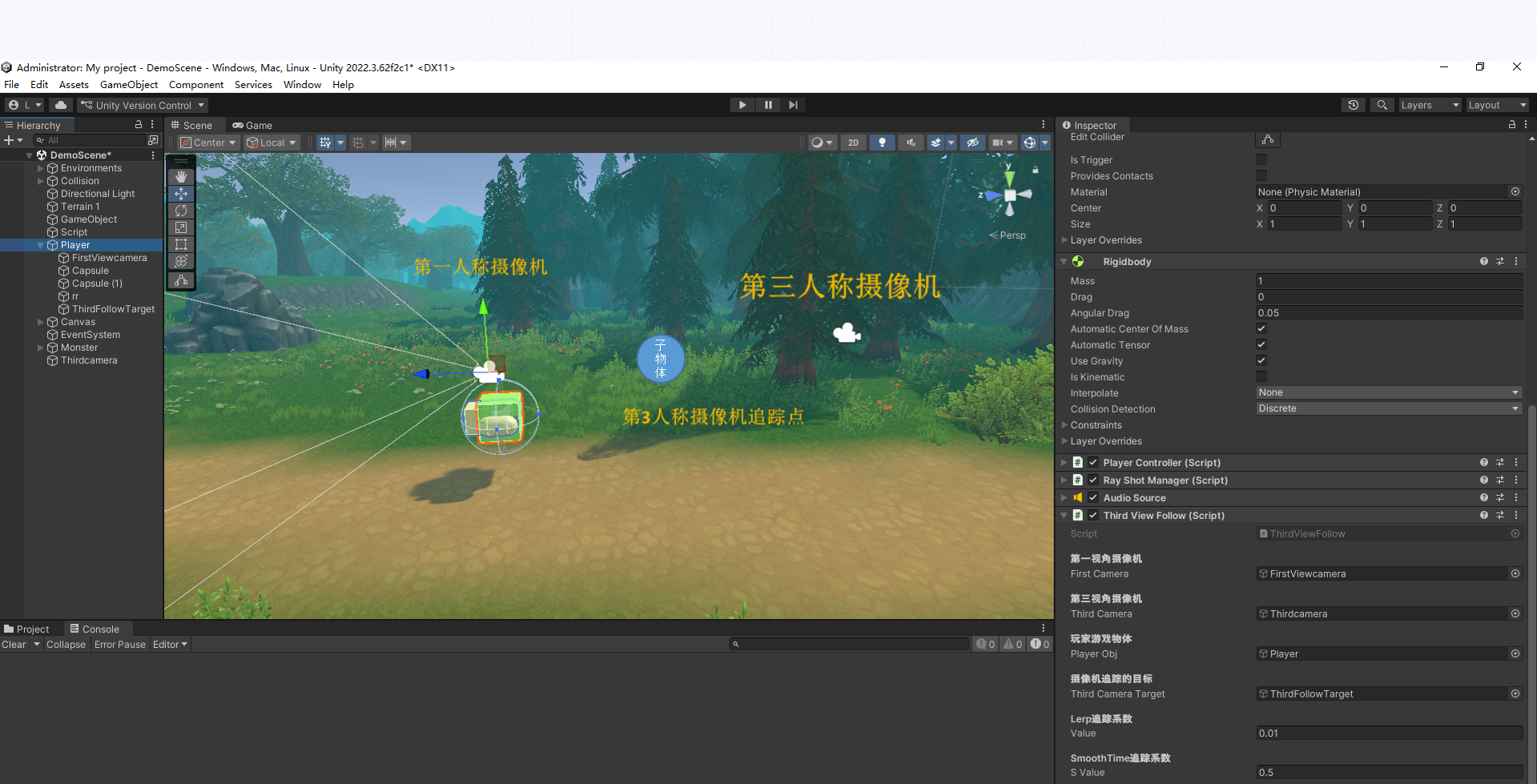Screen dimensions: 1537x784
Task: Click the Edit Collider button
Action: pyautogui.click(x=1268, y=139)
